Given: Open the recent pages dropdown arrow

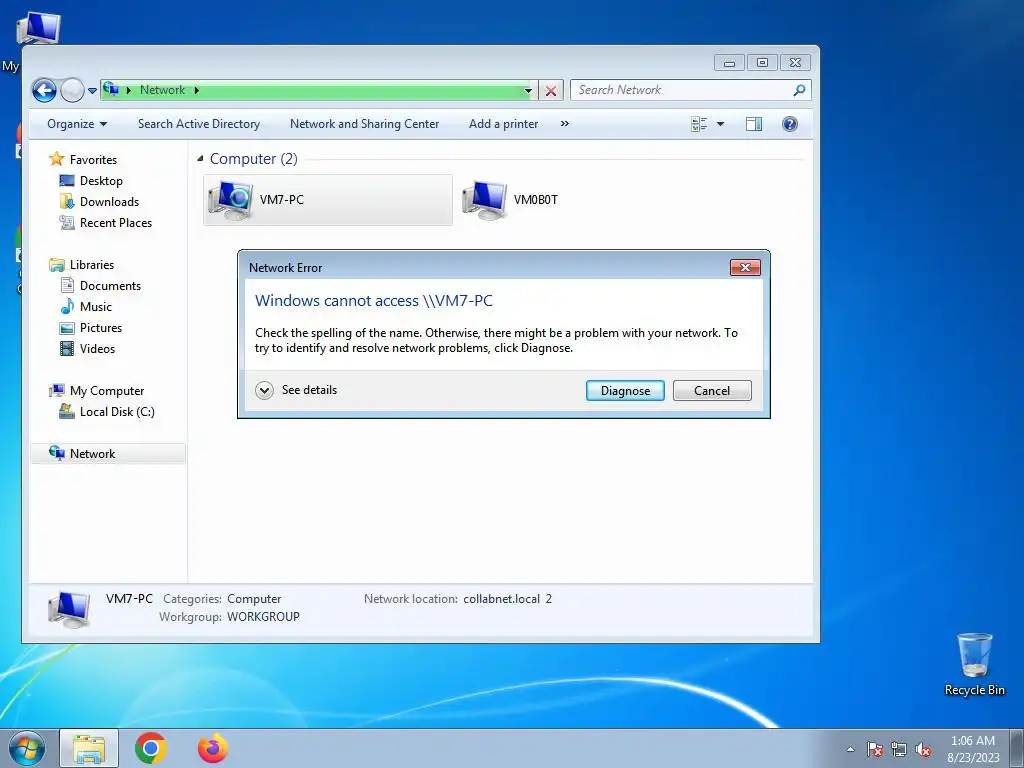Looking at the screenshot, I should click(x=92, y=91).
